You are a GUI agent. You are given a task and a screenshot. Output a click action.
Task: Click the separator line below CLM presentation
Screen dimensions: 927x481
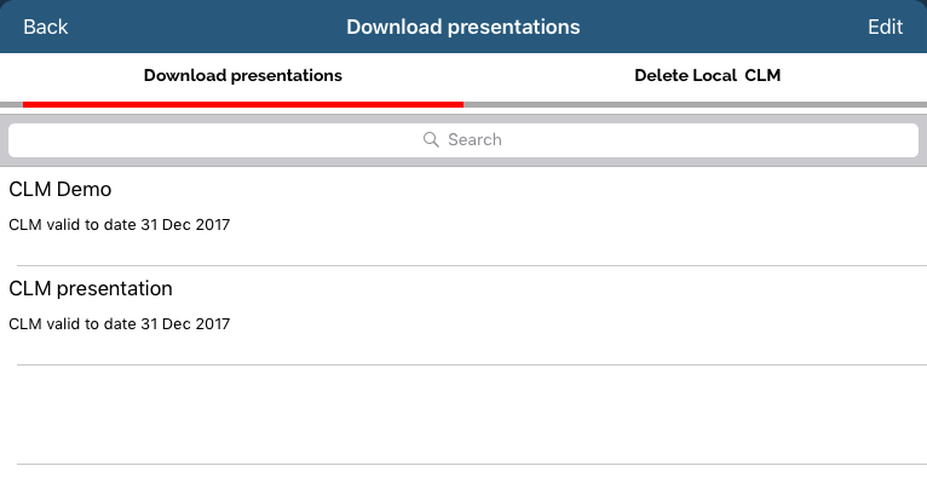click(x=470, y=365)
